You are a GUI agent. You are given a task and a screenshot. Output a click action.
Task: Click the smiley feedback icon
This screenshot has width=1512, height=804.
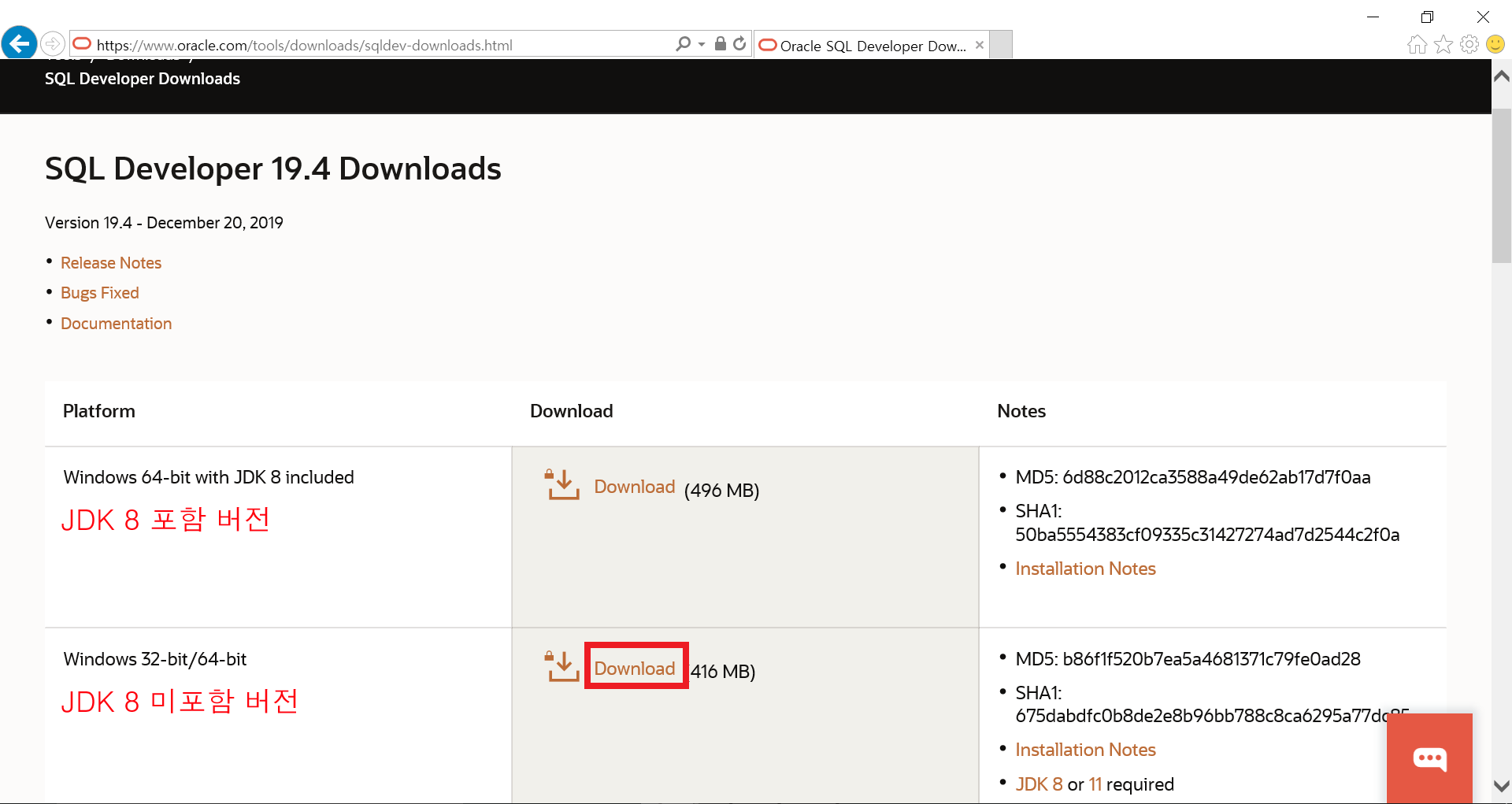(x=1495, y=45)
